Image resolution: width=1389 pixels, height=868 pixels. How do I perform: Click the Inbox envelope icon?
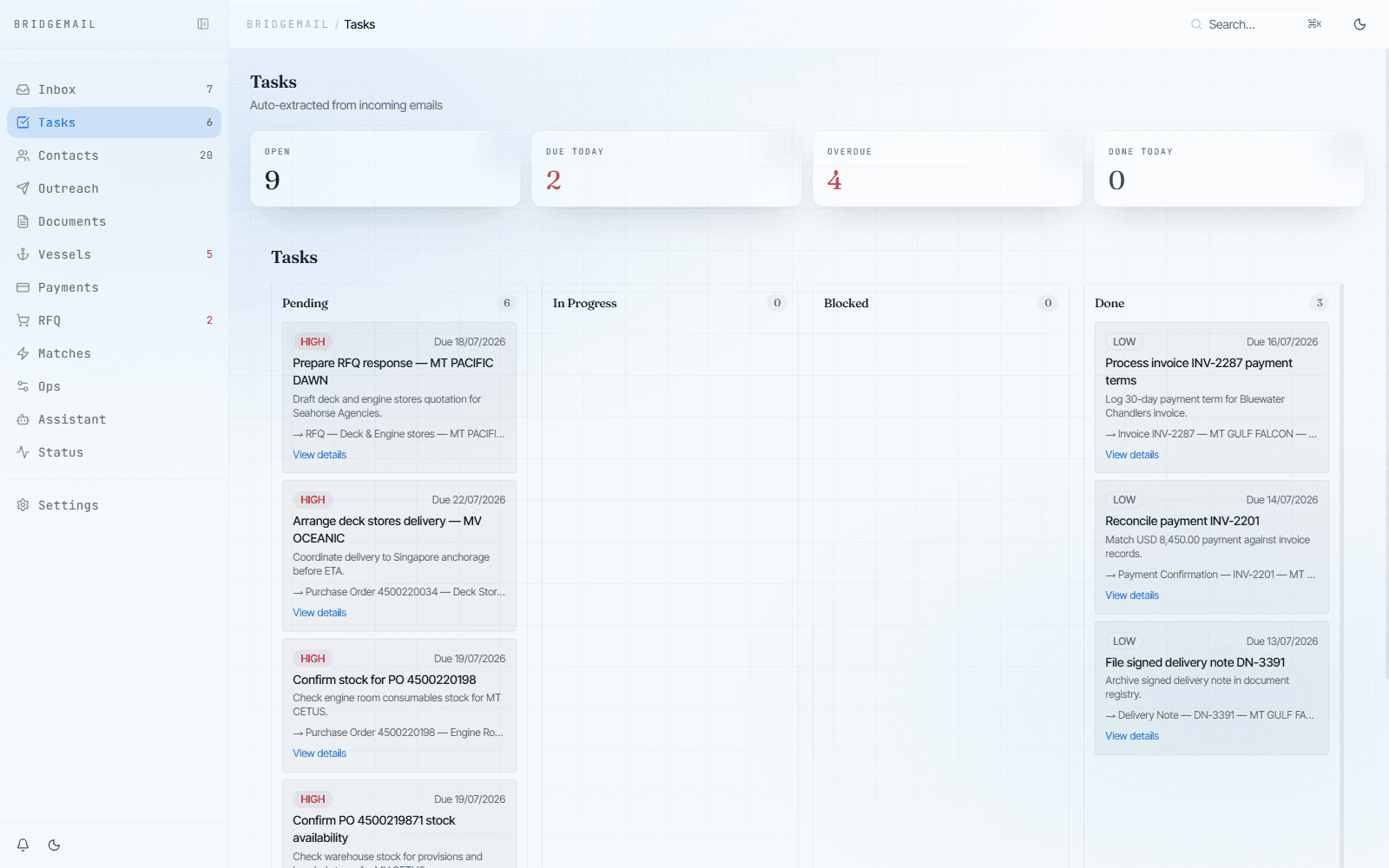[23, 89]
